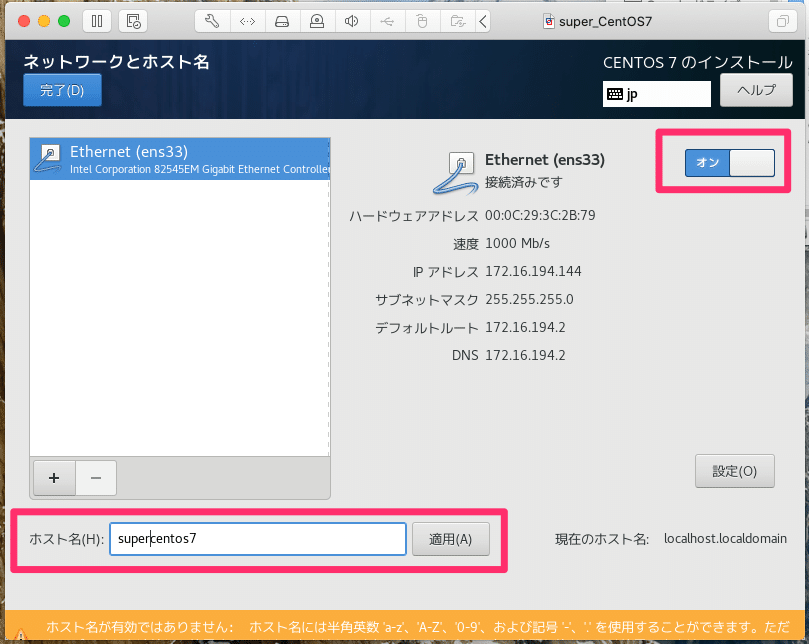The image size is (809, 644).
Task: Apply hostname with 適用(A) button
Action: click(x=450, y=539)
